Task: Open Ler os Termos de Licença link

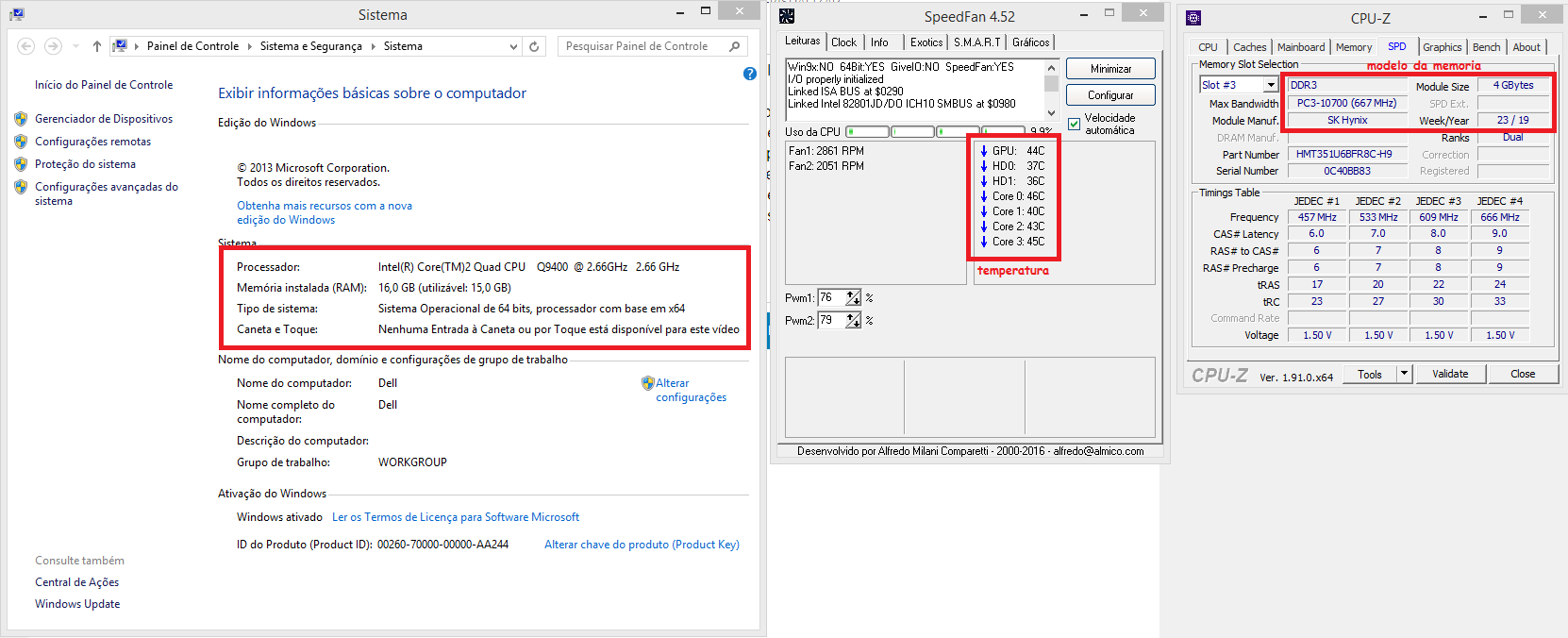Action: tap(456, 517)
